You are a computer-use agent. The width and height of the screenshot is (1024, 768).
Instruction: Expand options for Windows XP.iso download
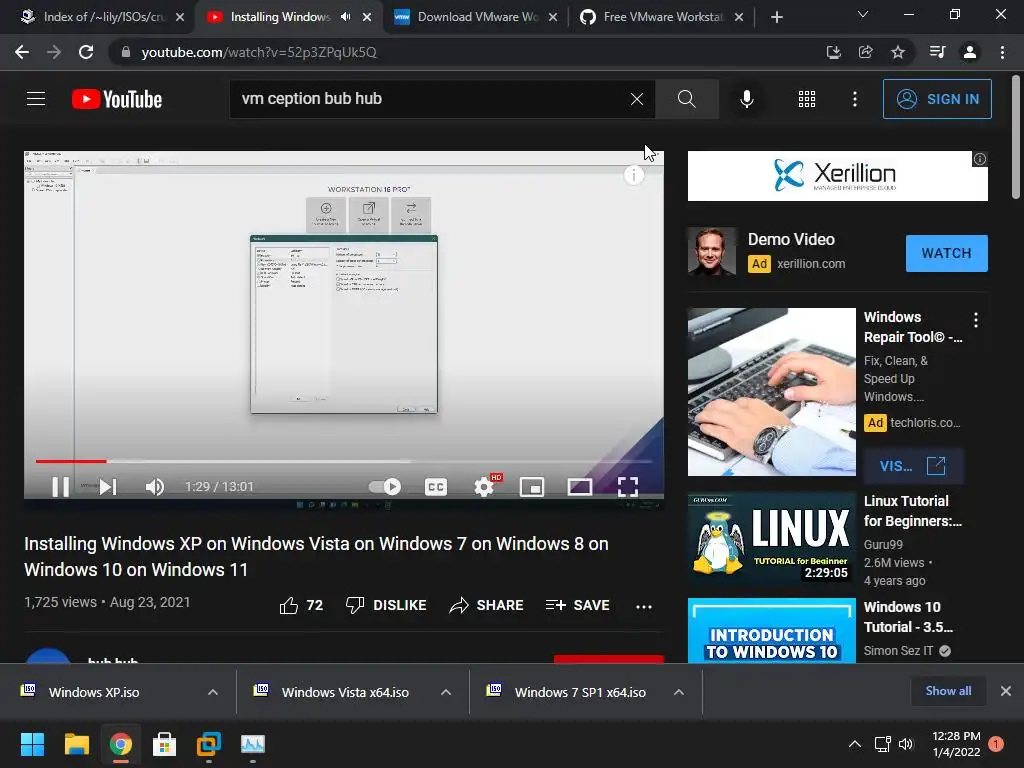(213, 692)
